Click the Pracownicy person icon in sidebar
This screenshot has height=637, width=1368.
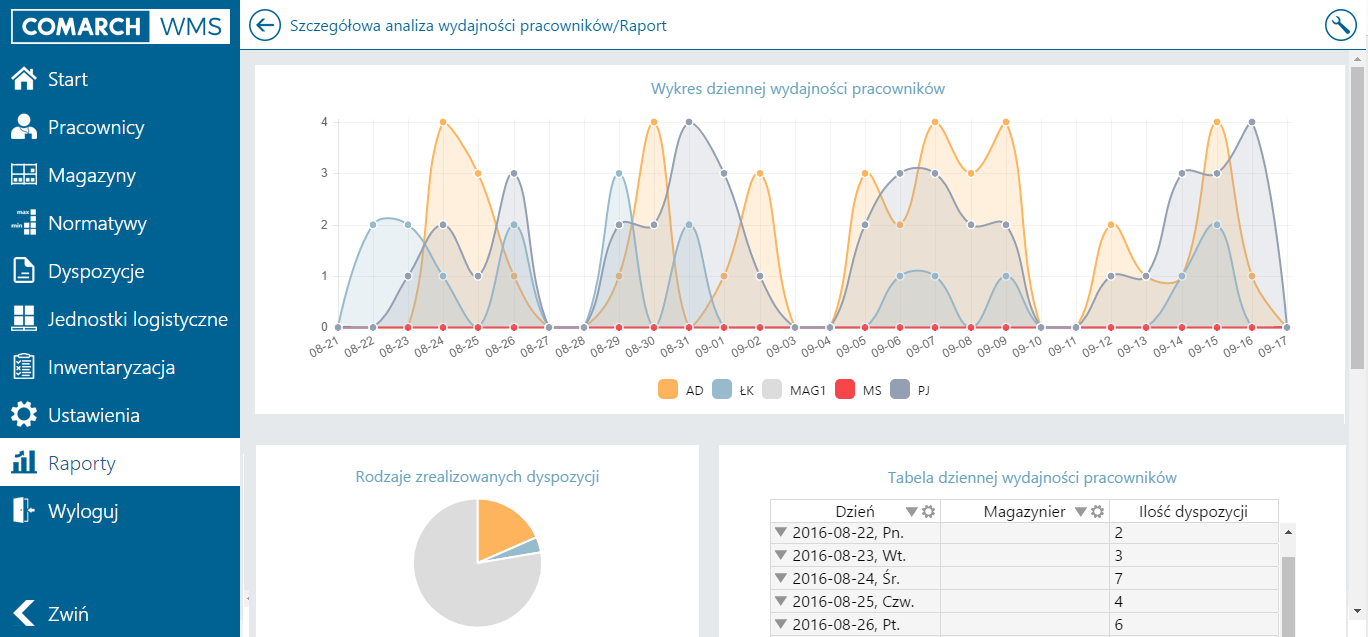24,127
